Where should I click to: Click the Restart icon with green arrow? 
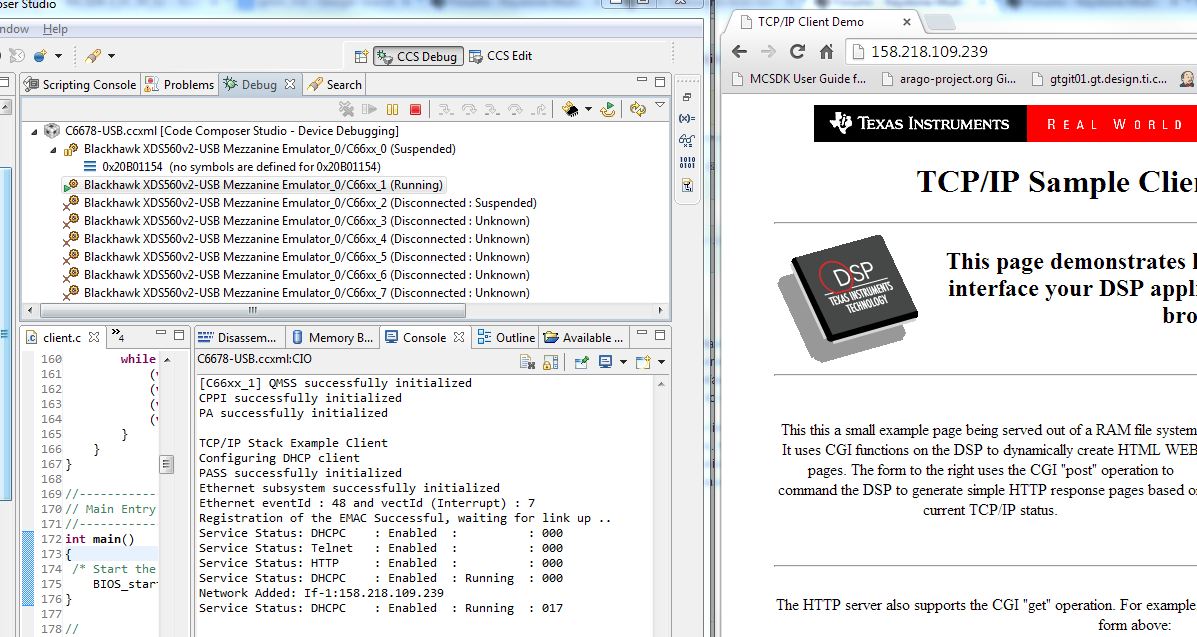[x=608, y=109]
